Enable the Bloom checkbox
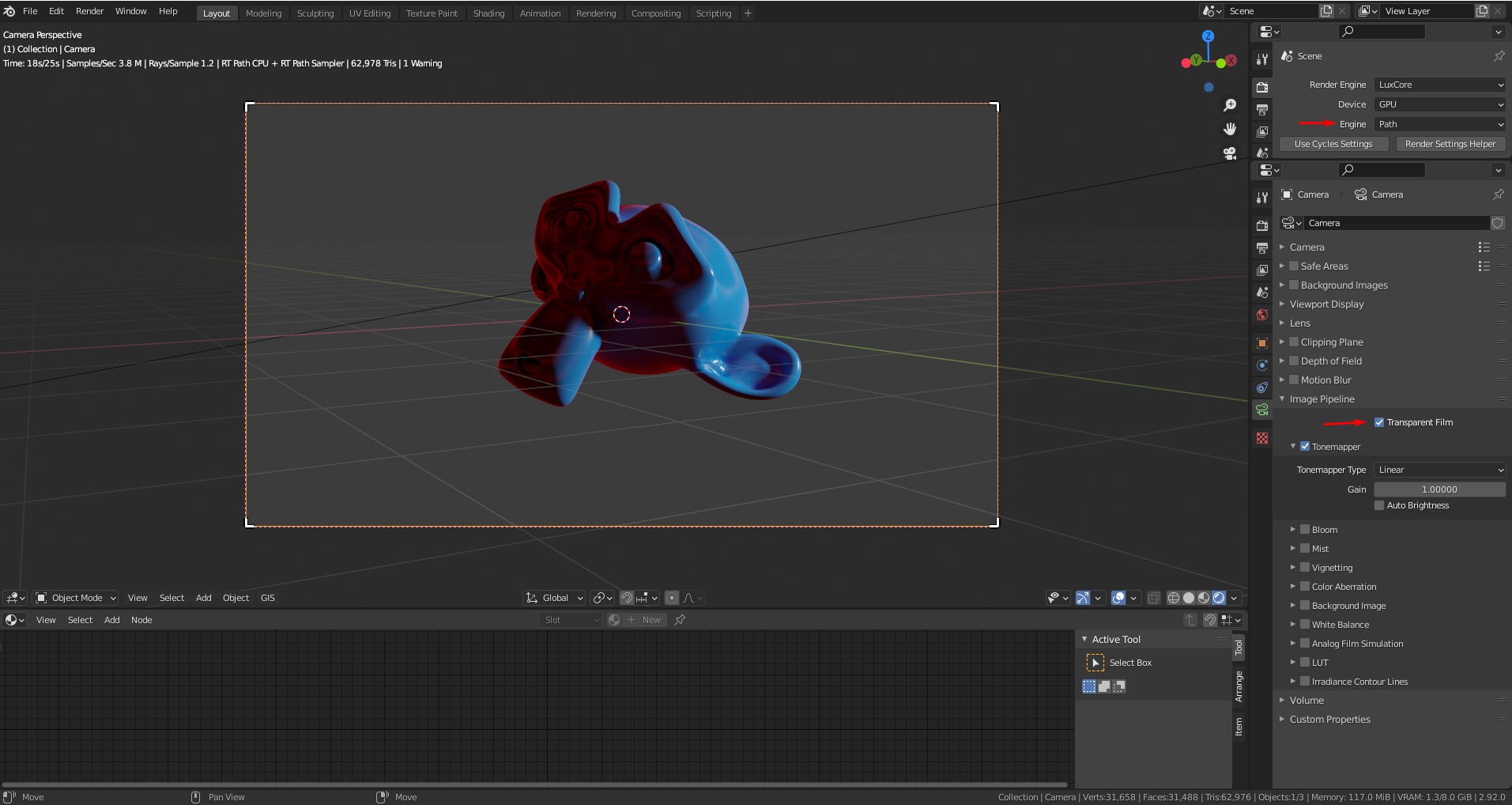 tap(1305, 529)
